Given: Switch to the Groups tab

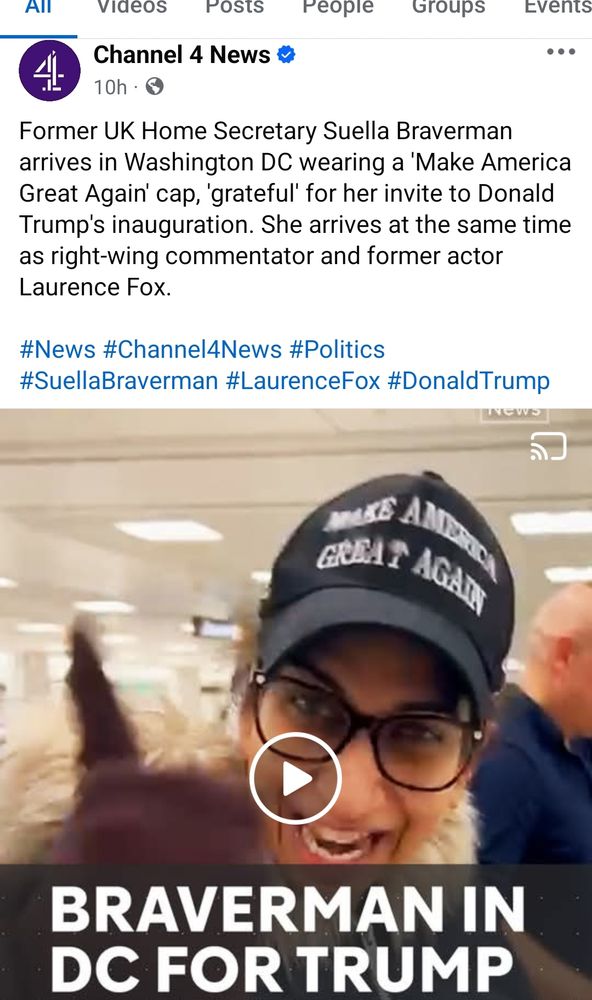Looking at the screenshot, I should [448, 6].
